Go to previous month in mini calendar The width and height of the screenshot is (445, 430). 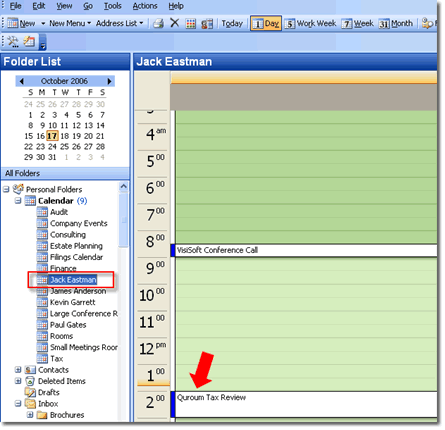[22, 81]
